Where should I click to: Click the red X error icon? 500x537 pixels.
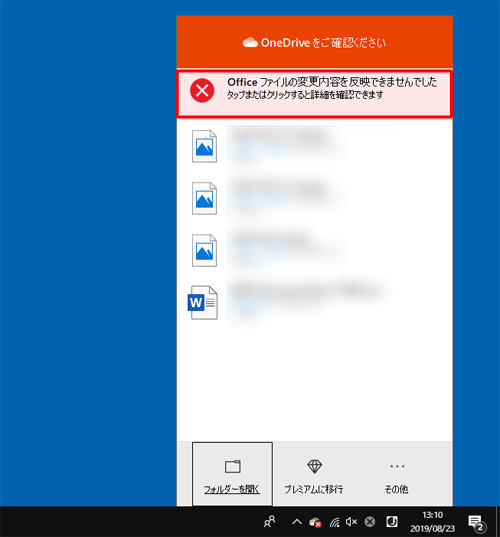tap(202, 90)
